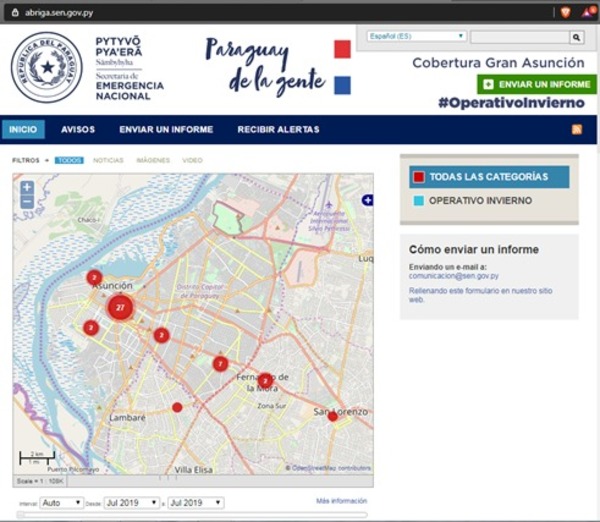Viewport: 600px width, 522px height.
Task: Select the VIDEO filter
Action: pos(192,160)
